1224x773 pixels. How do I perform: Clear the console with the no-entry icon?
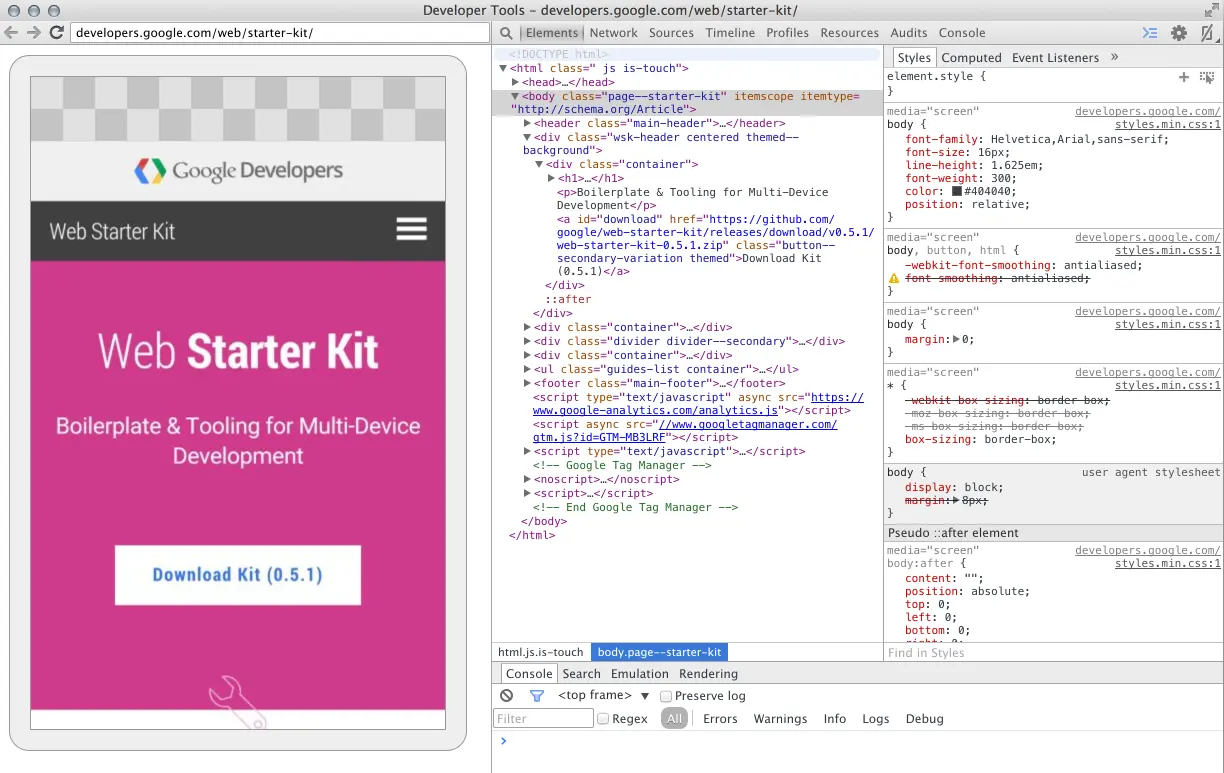coord(506,695)
